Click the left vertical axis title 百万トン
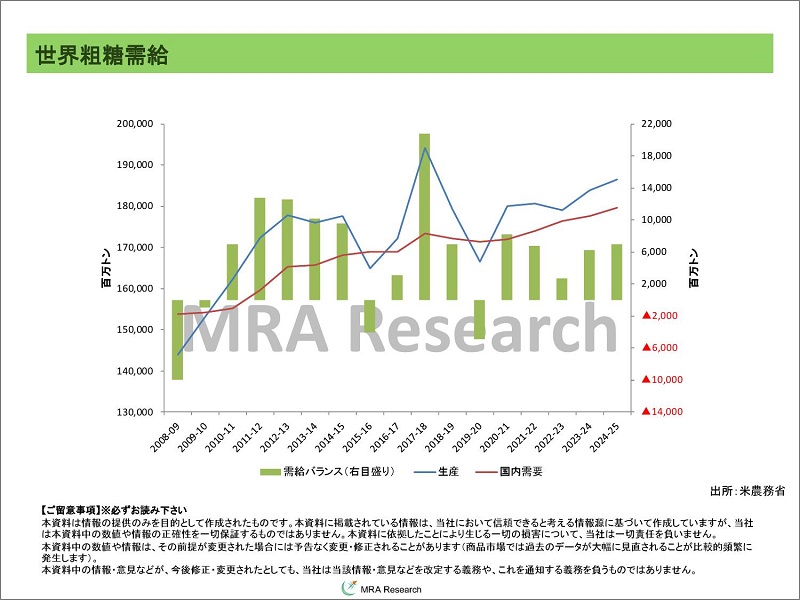The height and width of the screenshot is (600, 800). click(x=106, y=268)
